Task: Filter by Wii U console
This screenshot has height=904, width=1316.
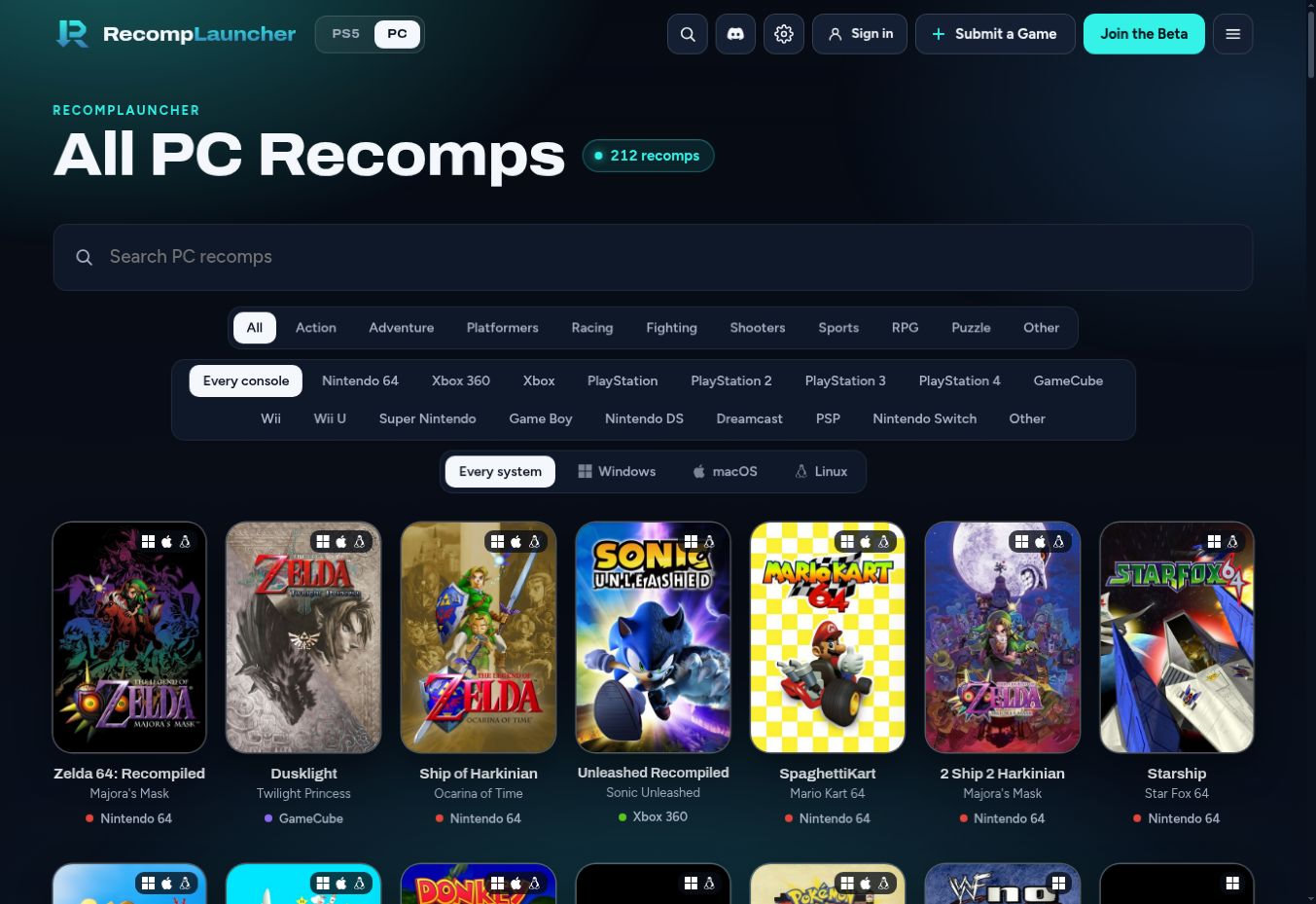Action: [x=330, y=418]
